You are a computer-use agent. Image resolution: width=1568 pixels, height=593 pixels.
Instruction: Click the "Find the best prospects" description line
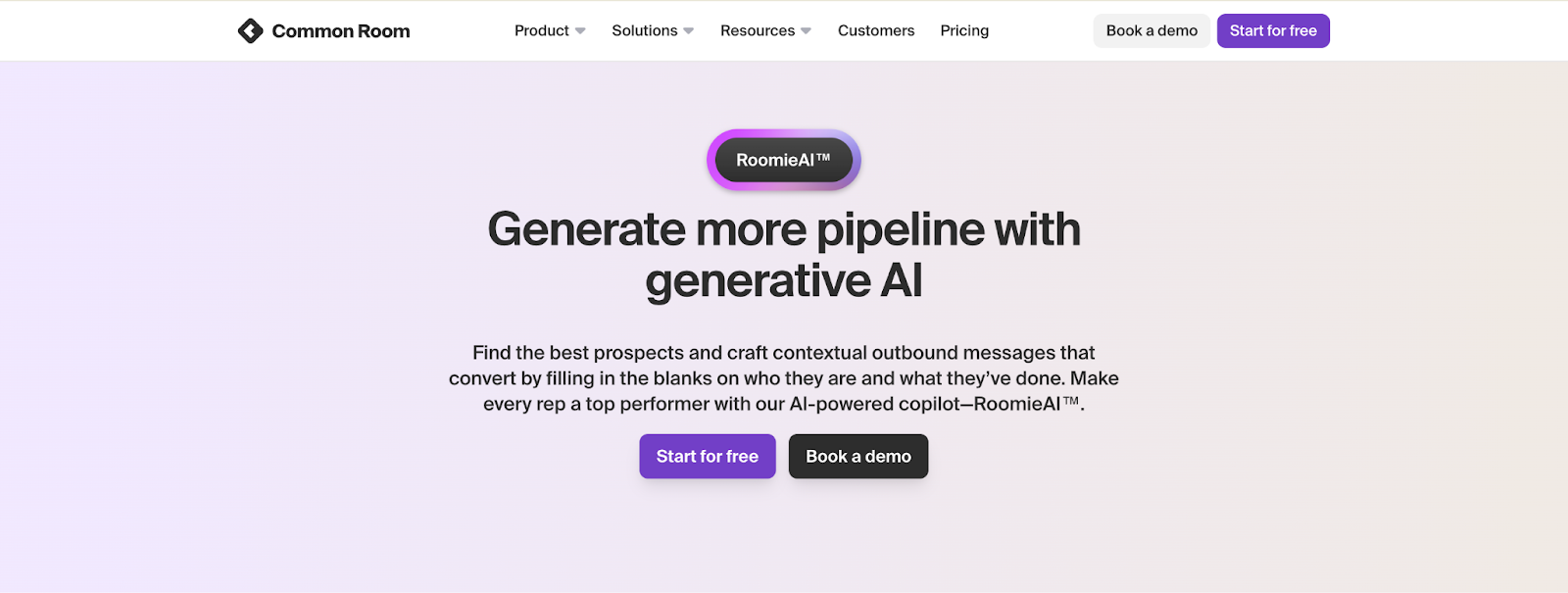[784, 353]
